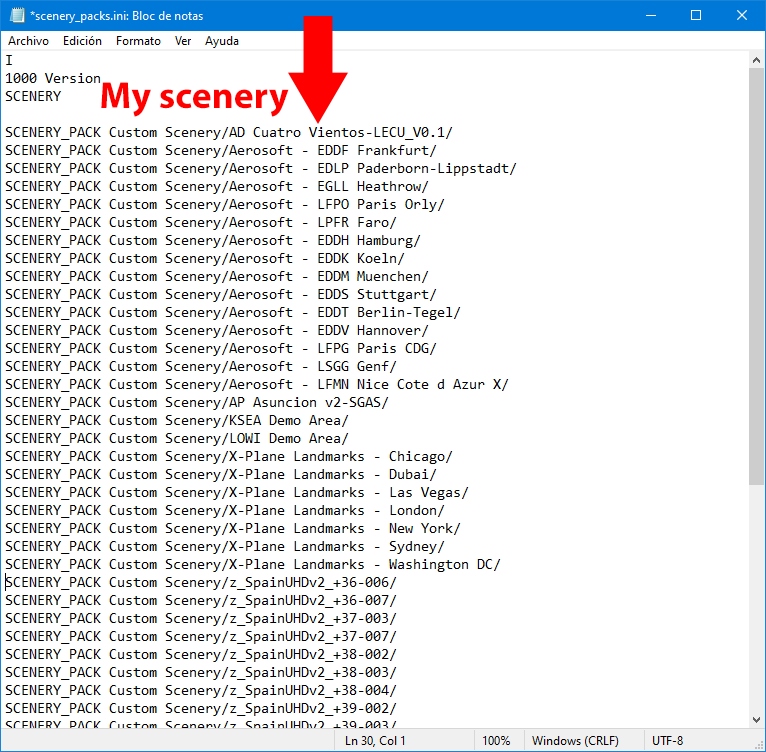Viewport: 766px width, 752px height.
Task: Click the AD Cuatro Vientos-LECU_V0.1 line
Action: [x=229, y=132]
